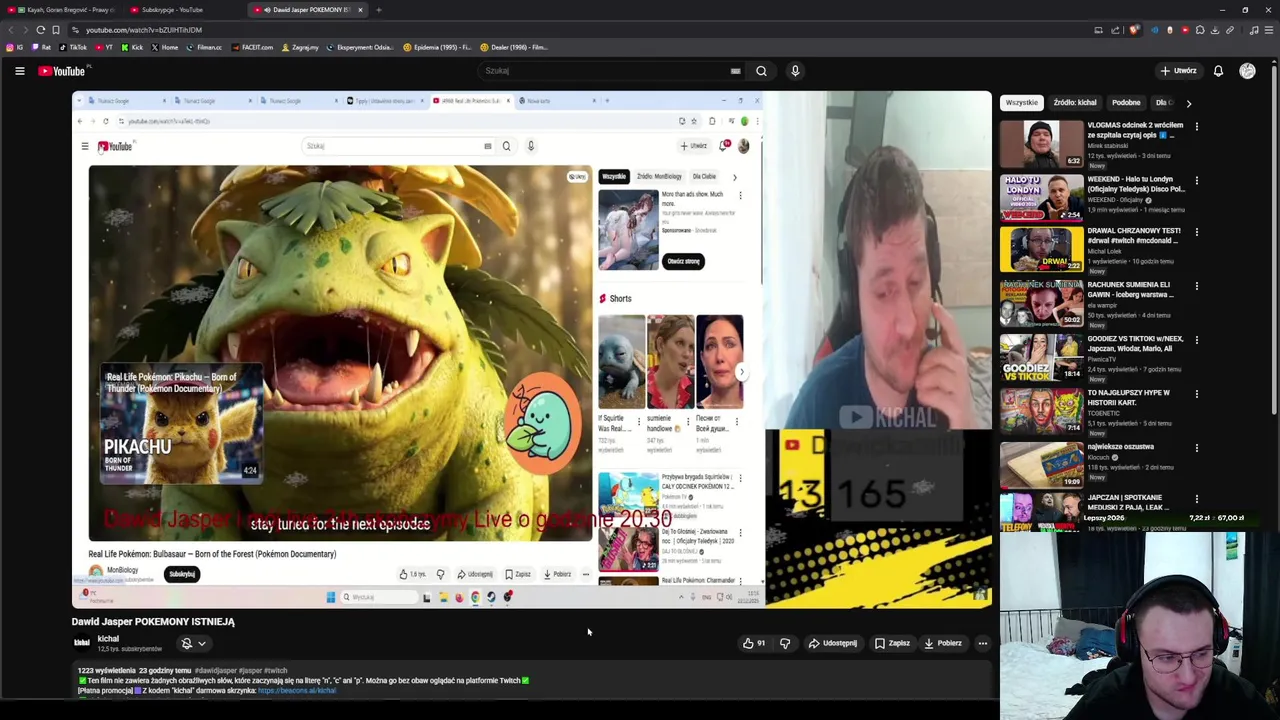This screenshot has width=1280, height=720.
Task: Bookmark the page with the bookmark icon
Action: tap(56, 30)
